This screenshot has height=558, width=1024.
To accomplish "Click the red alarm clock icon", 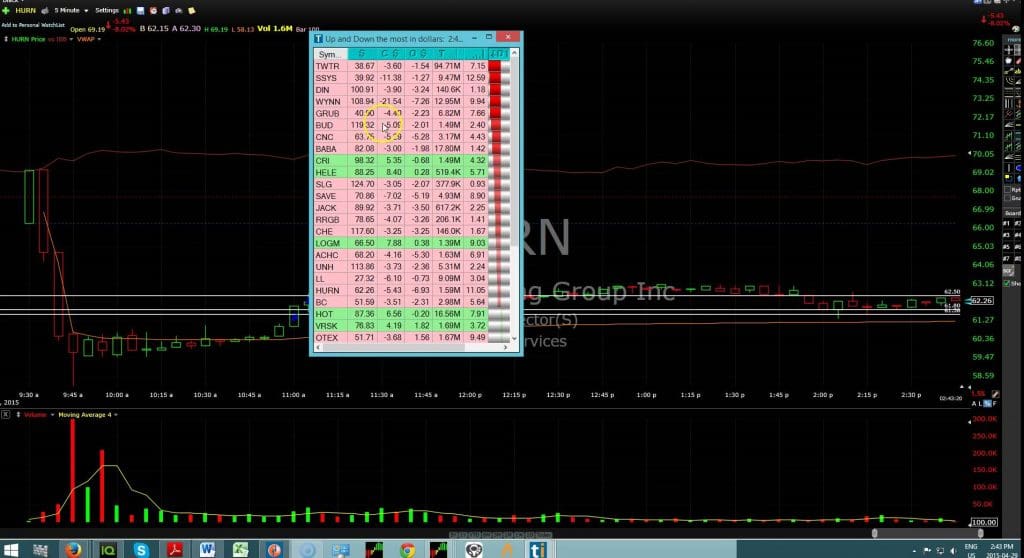I will click(x=153, y=10).
